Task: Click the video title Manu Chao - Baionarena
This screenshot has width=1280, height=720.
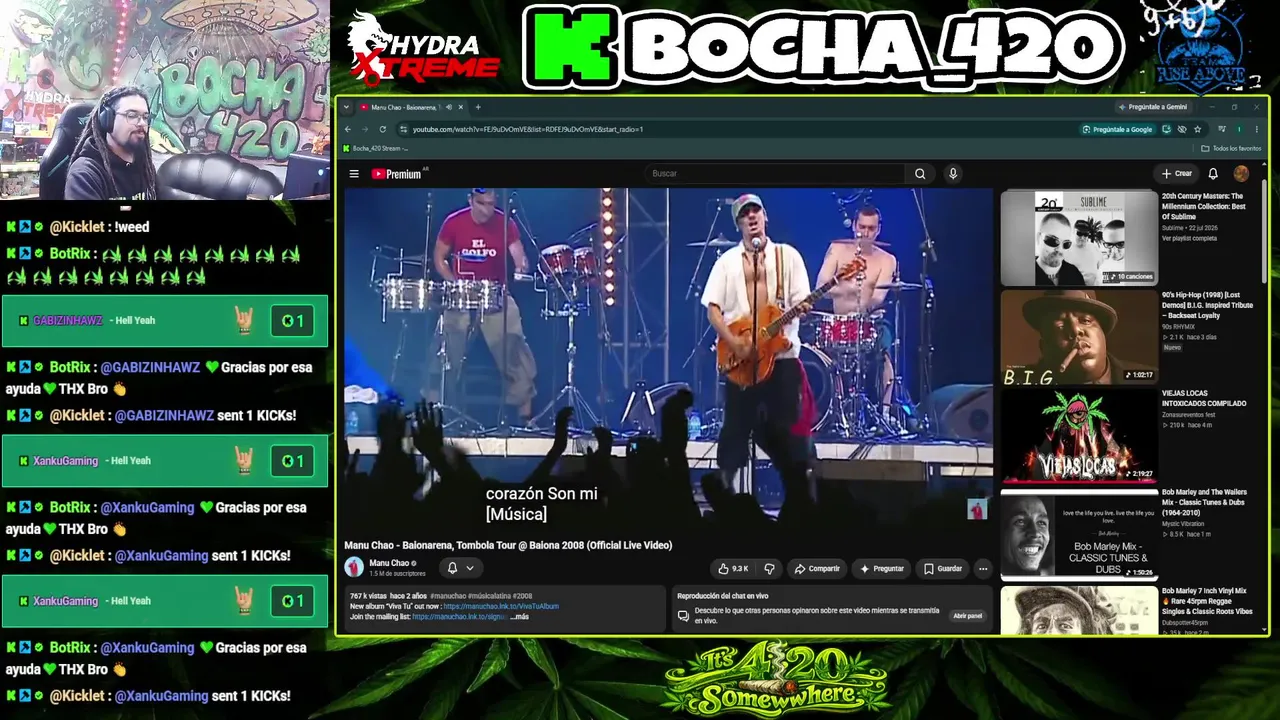Action: (x=508, y=545)
